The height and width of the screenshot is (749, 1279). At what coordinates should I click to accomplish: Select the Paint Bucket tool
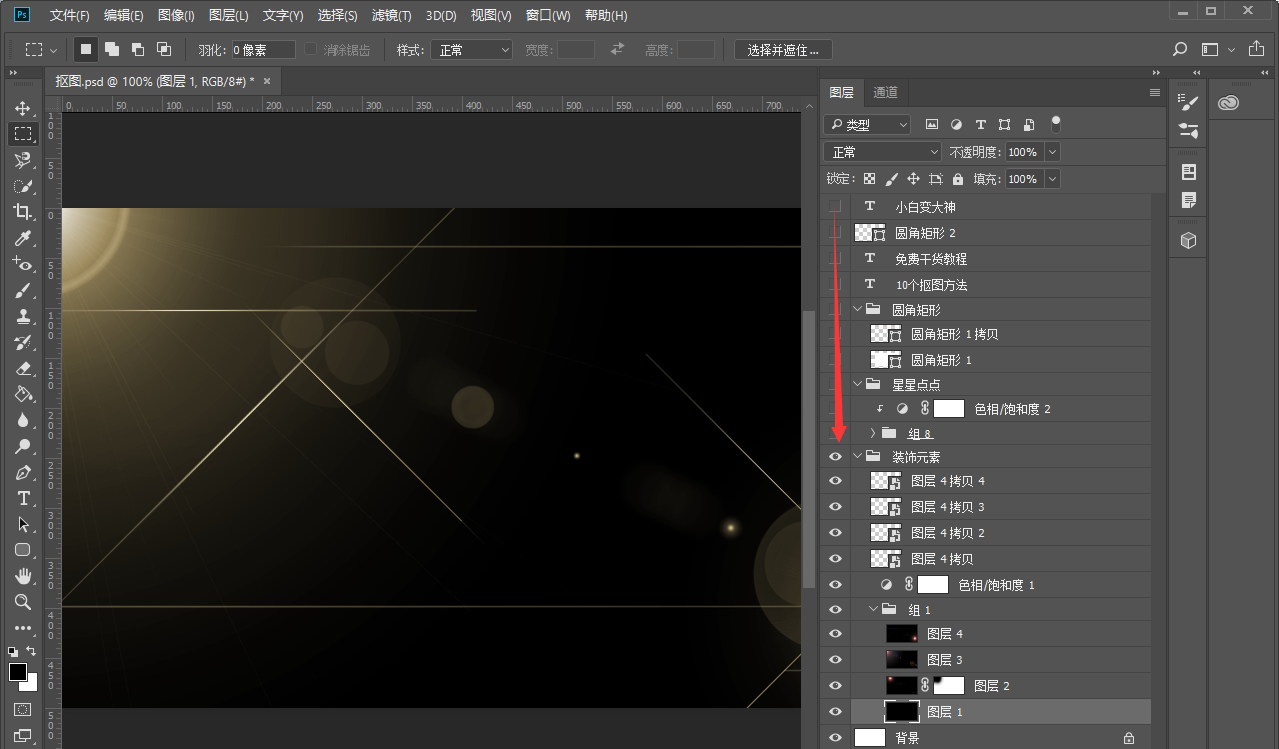click(22, 394)
